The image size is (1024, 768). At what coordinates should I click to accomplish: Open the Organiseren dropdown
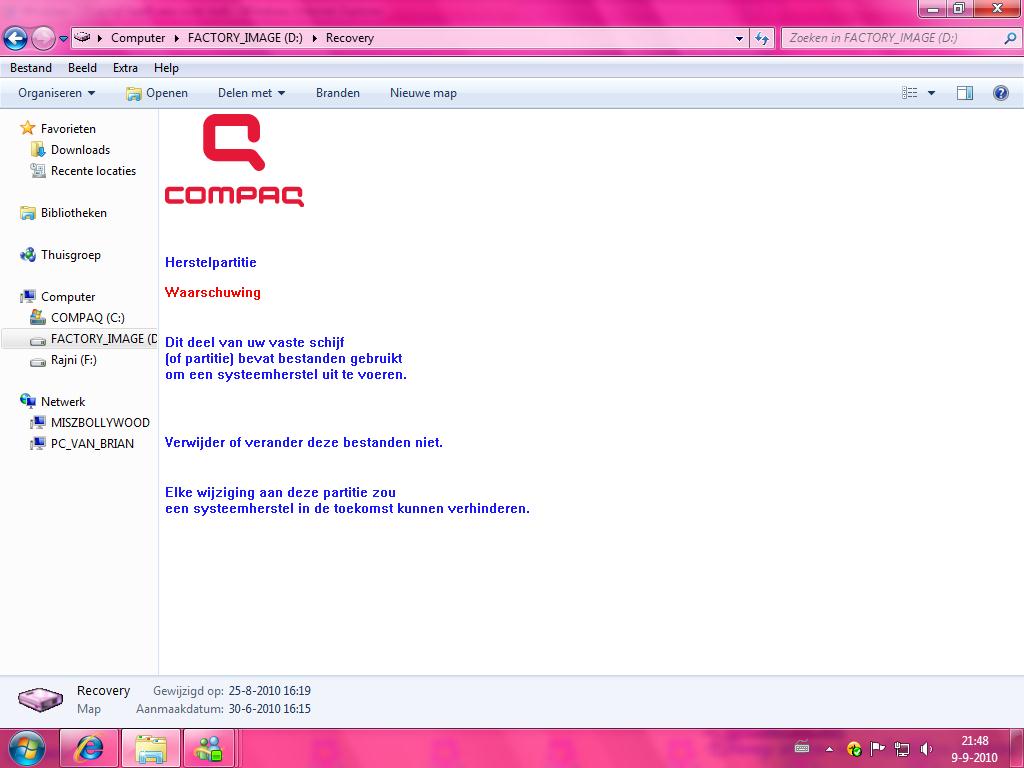pos(57,93)
